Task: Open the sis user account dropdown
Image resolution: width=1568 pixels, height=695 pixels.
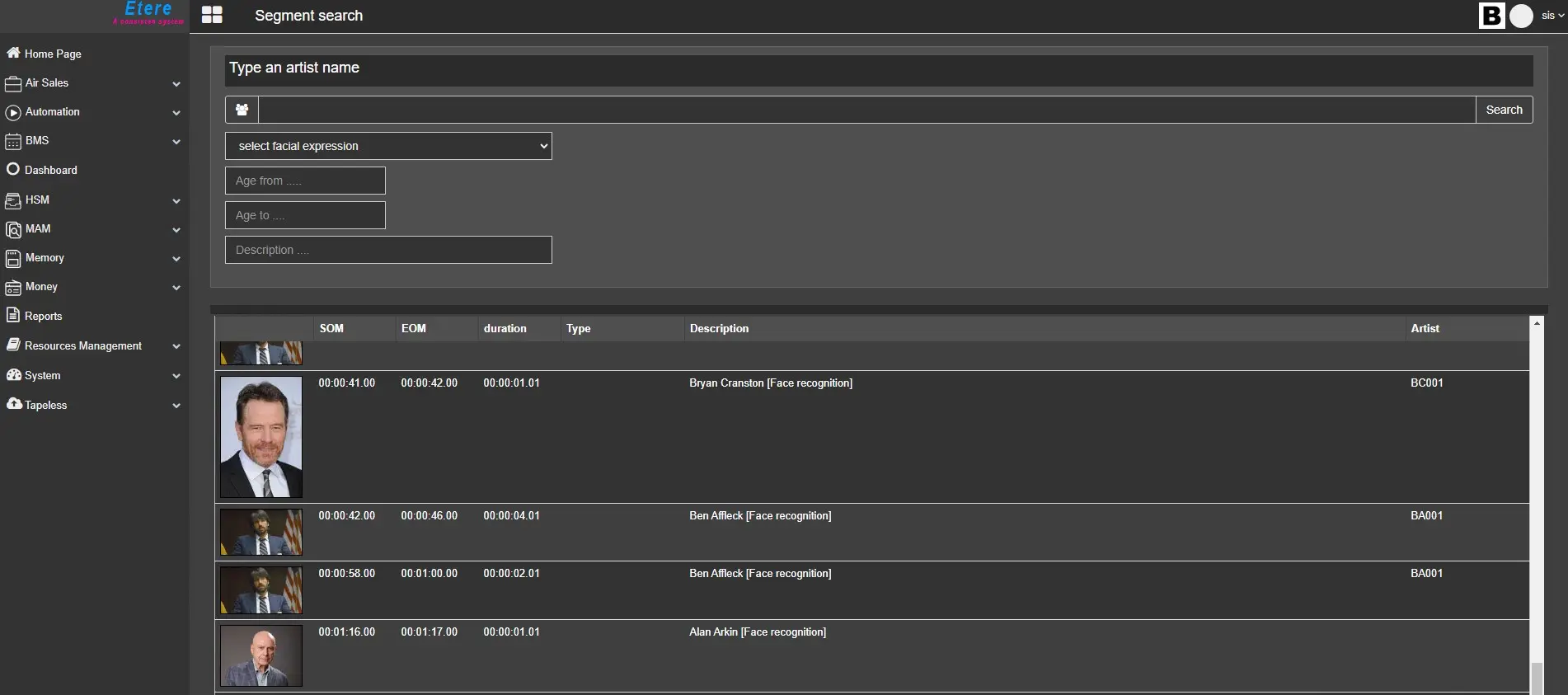Action: click(1552, 16)
